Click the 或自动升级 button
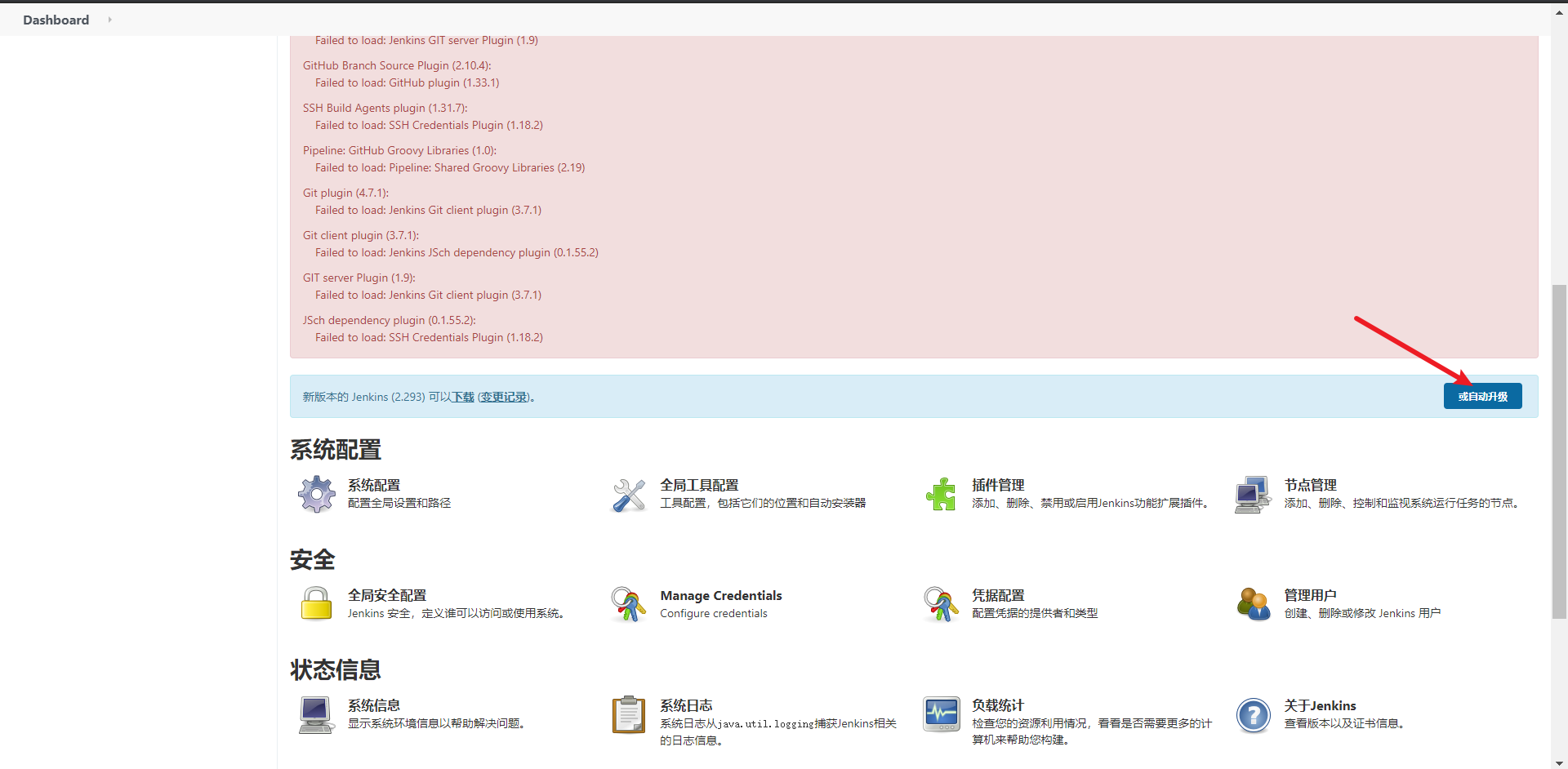 point(1482,396)
